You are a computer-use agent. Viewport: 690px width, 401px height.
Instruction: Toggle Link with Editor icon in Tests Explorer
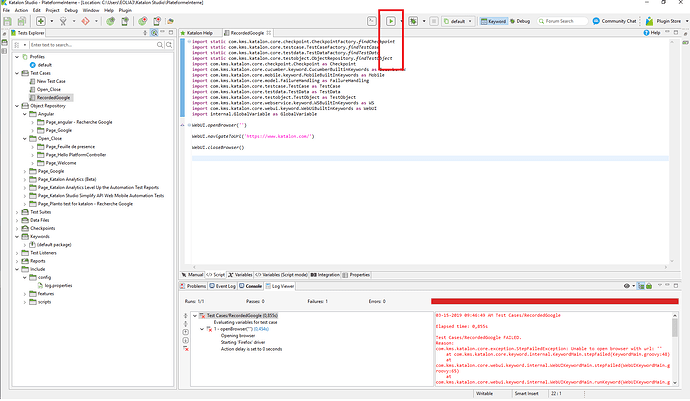pos(154,33)
